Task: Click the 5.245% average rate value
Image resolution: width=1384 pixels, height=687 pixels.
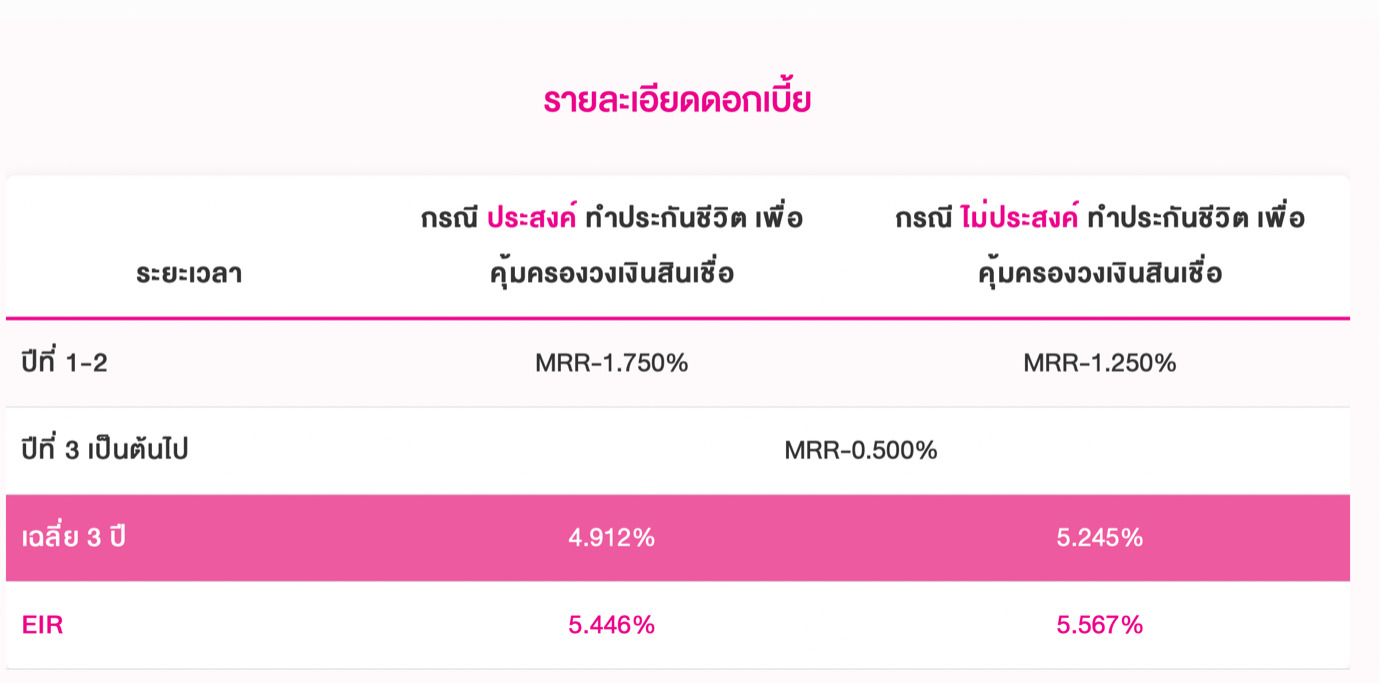Action: [1100, 538]
